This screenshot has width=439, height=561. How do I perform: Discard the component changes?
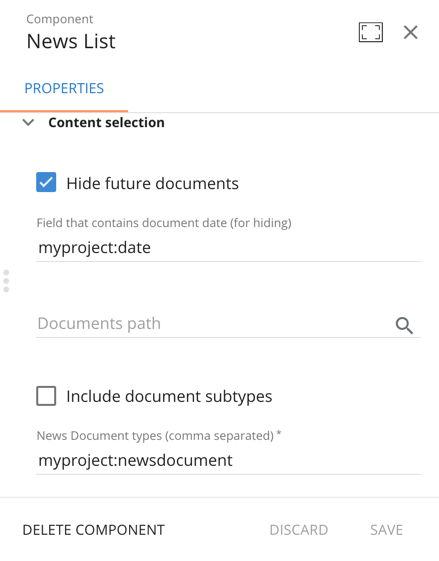[x=299, y=530]
